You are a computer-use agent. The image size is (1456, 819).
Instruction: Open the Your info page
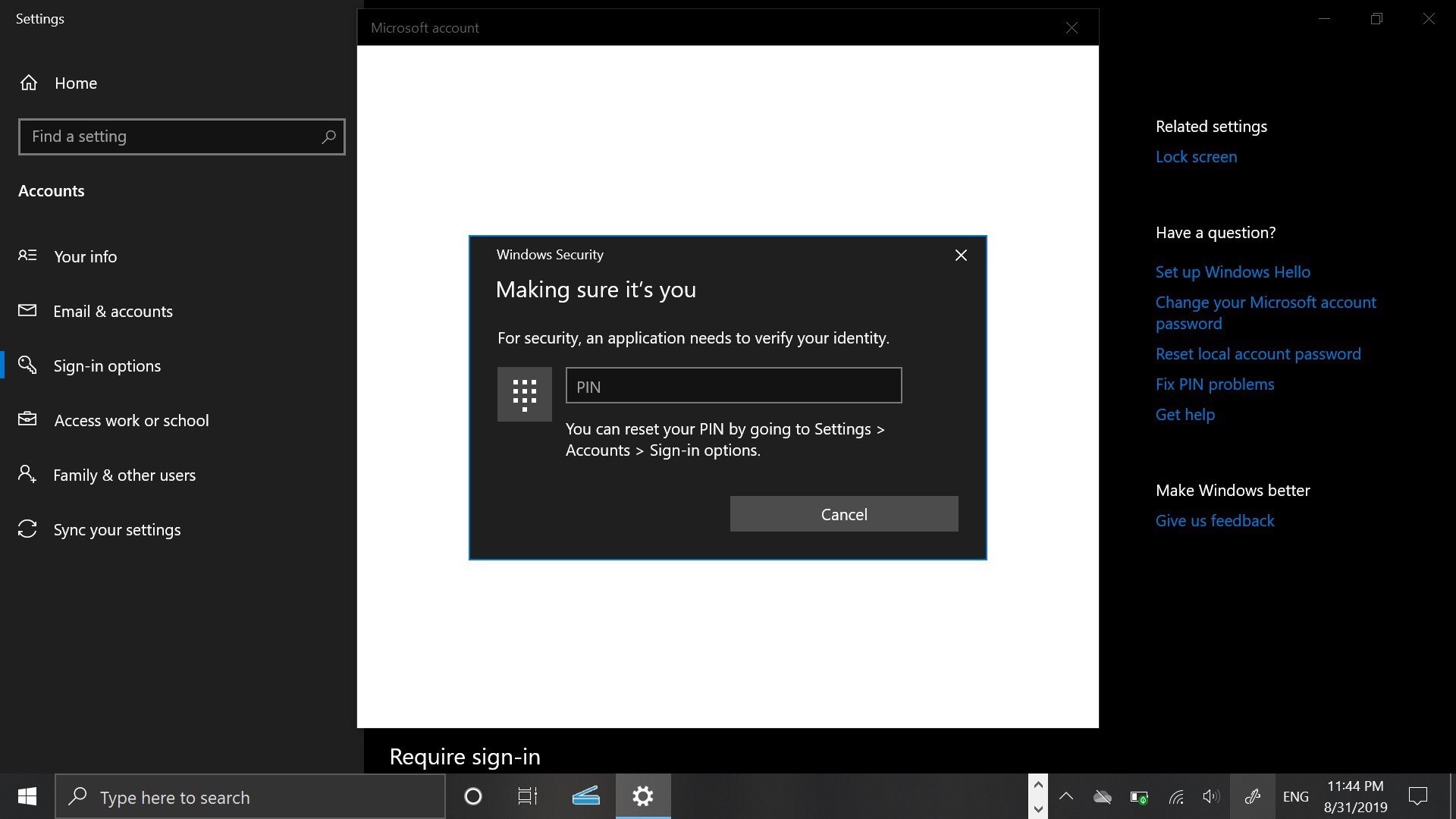click(85, 257)
